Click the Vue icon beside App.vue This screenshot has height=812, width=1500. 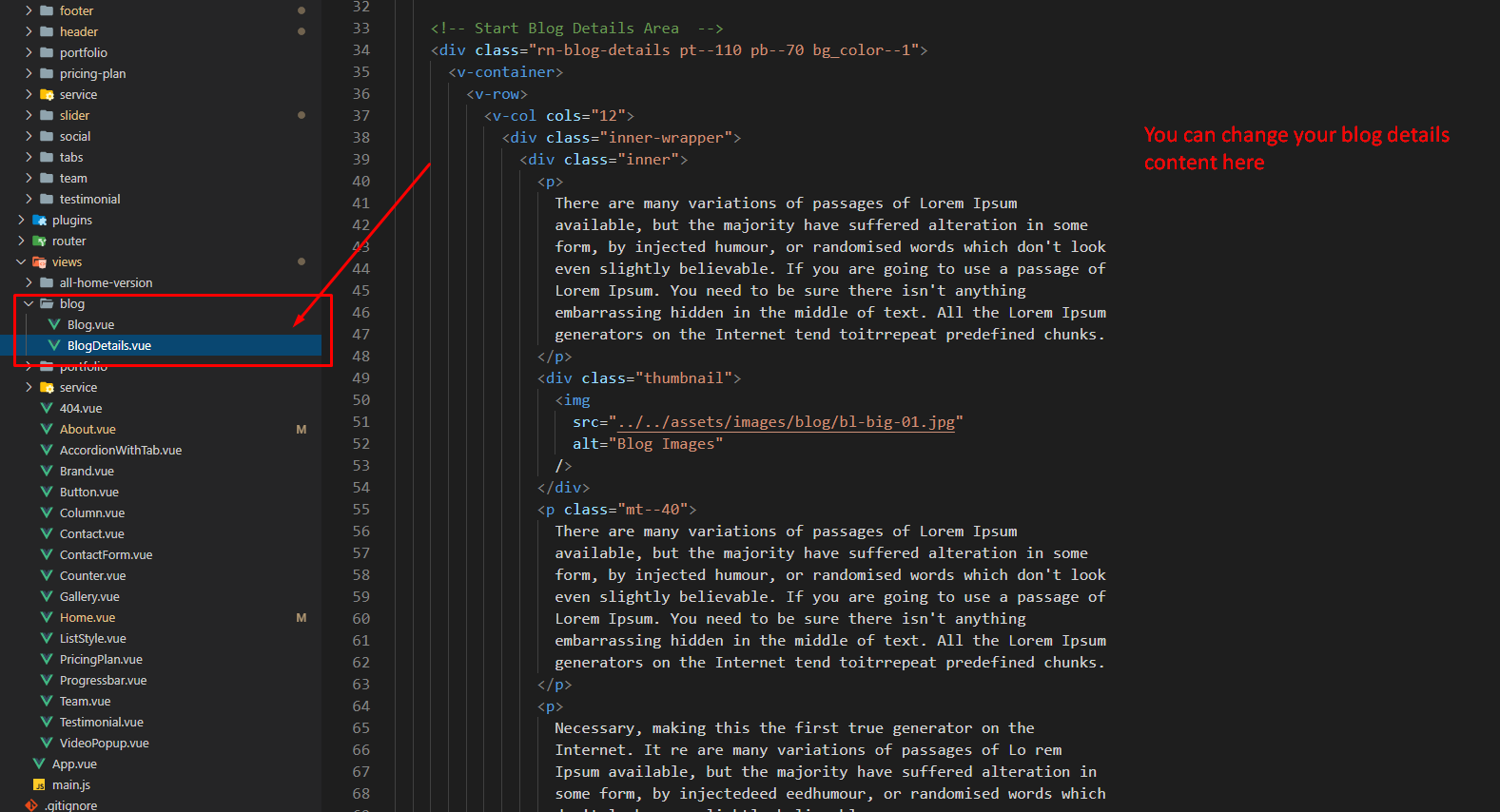pyautogui.click(x=39, y=764)
